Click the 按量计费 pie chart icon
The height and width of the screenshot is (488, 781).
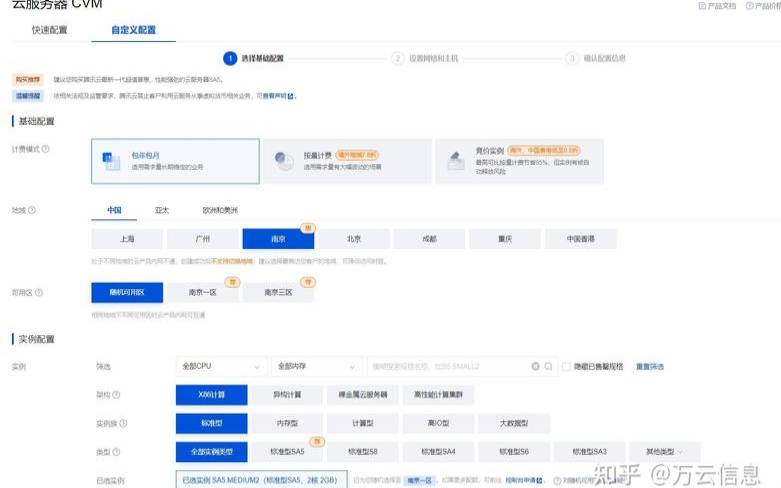[x=284, y=161]
